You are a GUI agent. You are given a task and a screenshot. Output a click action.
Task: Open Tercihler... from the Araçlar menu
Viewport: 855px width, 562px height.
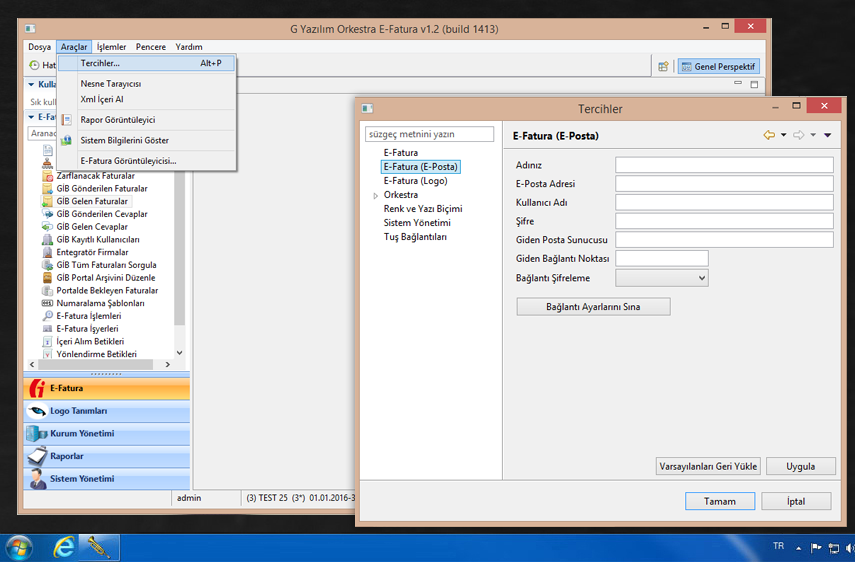tap(147, 63)
